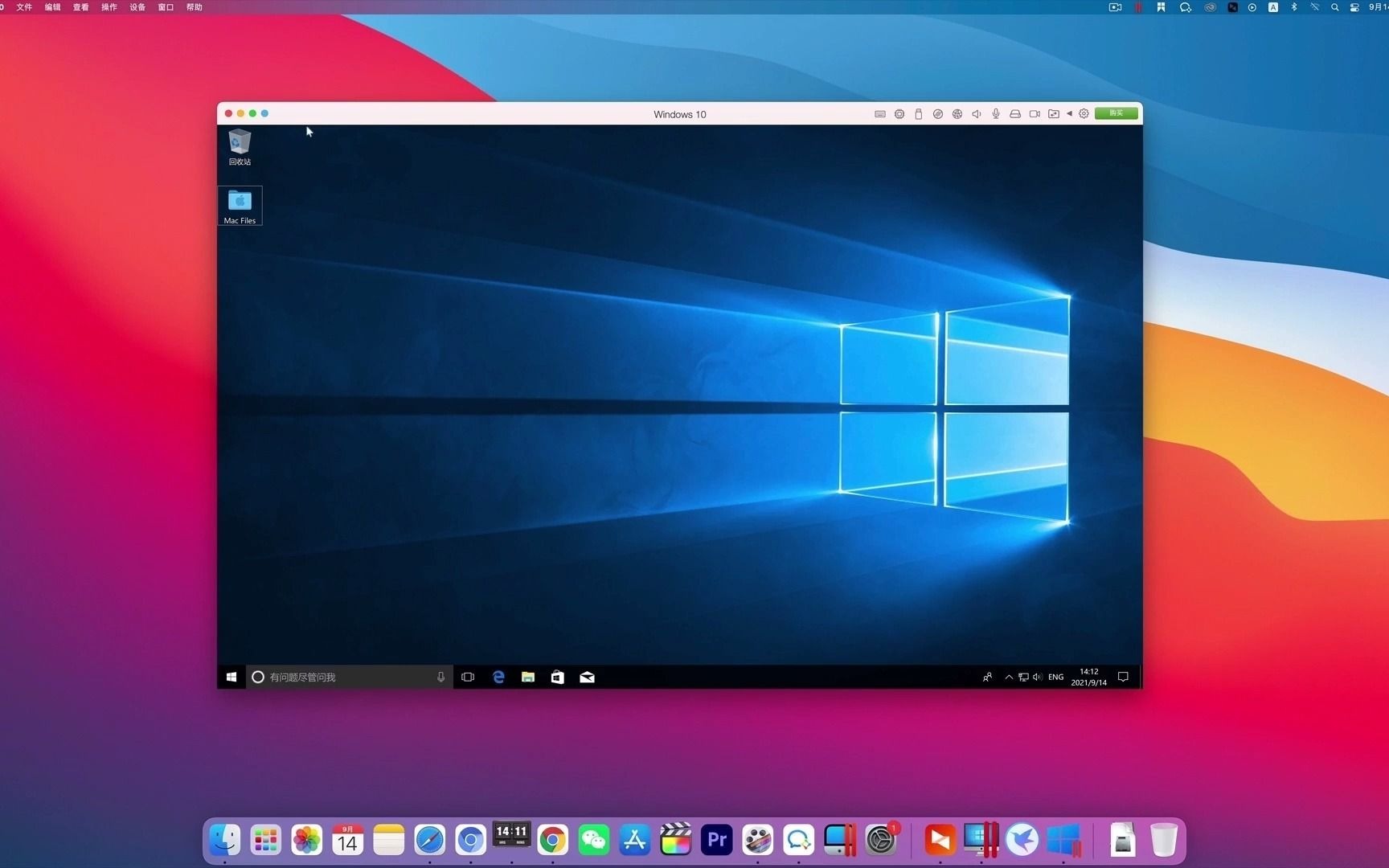Collapse Parallels toolbar icons with the triangle arrow
The height and width of the screenshot is (868, 1389).
coord(1069,114)
